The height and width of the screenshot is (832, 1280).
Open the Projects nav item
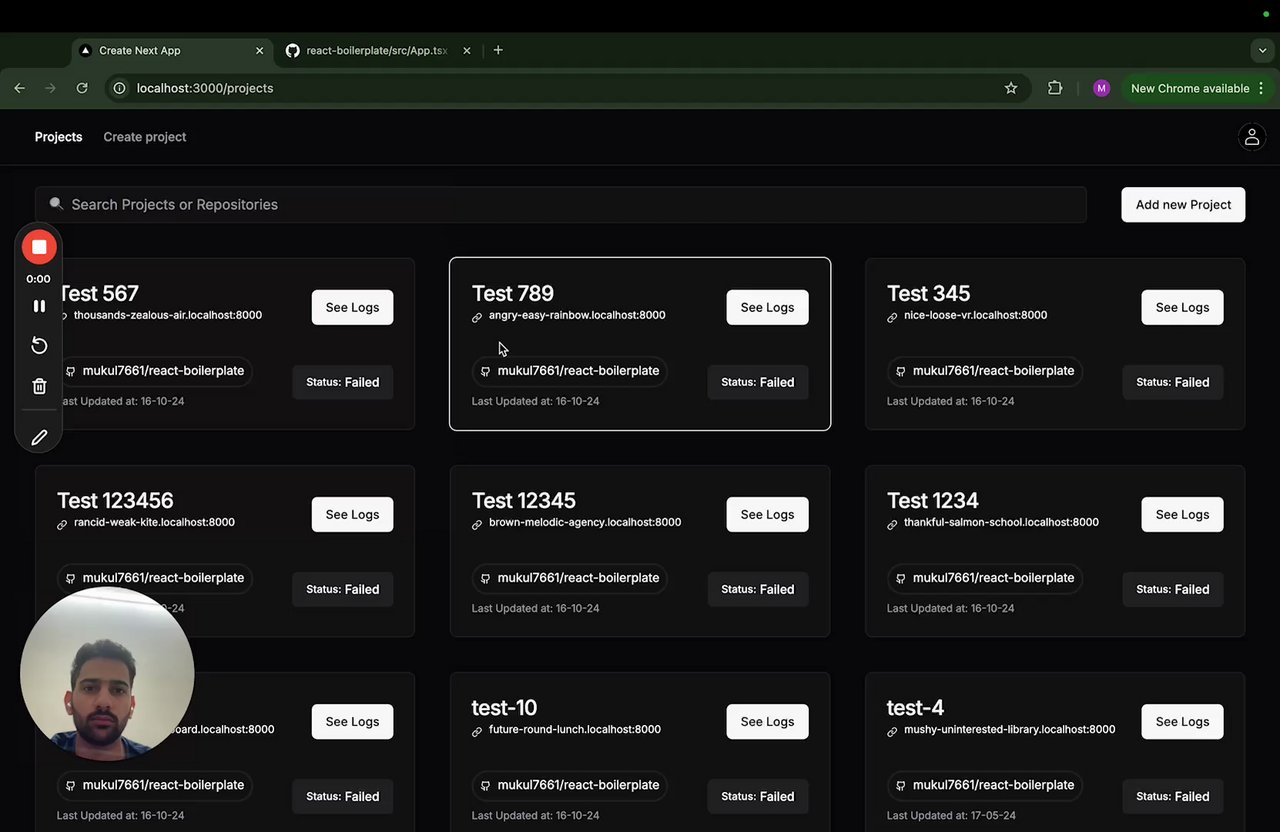tap(58, 137)
